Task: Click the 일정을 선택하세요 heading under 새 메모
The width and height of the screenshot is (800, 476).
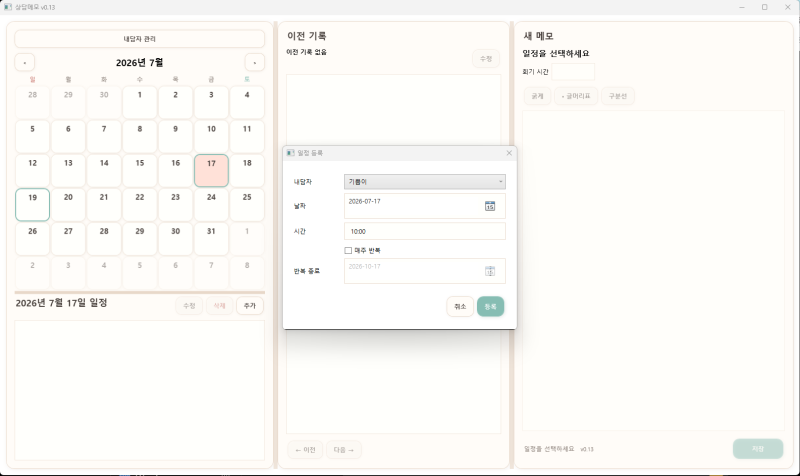Action: 556,54
